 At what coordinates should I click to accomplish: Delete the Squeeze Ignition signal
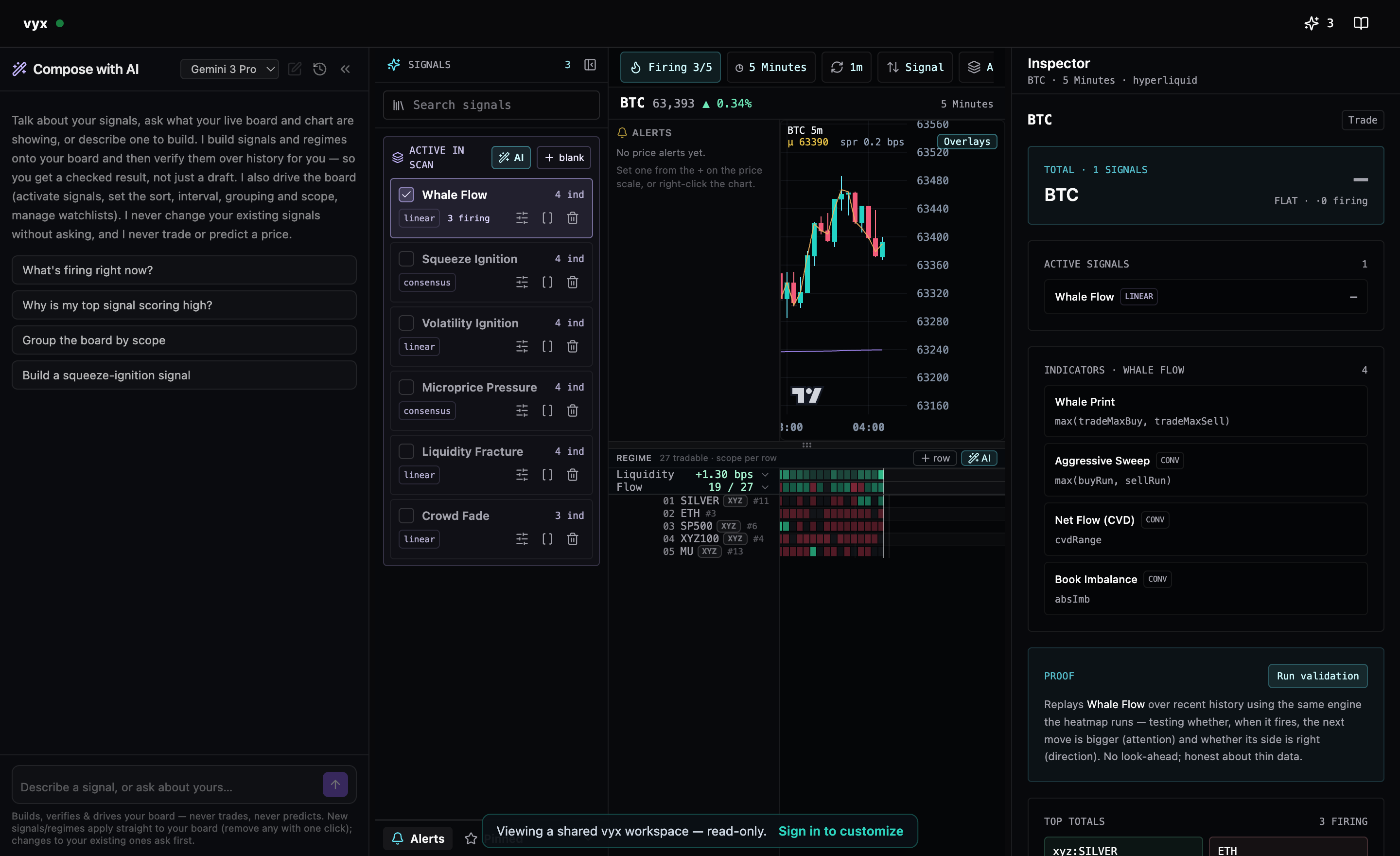tap(572, 283)
